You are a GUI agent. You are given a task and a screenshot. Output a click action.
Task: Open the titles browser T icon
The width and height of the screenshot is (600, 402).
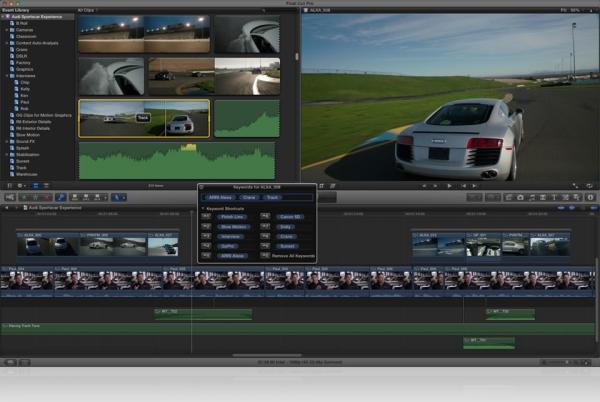(x=553, y=197)
